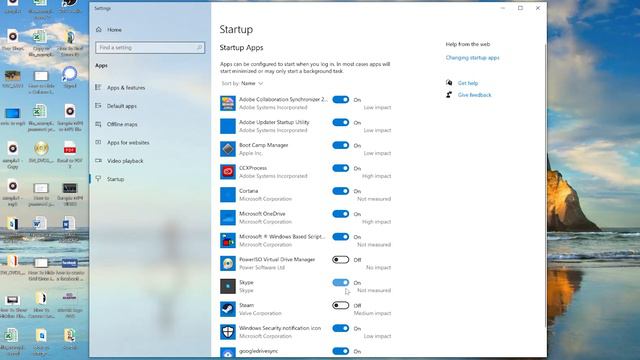
Task: Open Apps & features page
Action: 126,88
